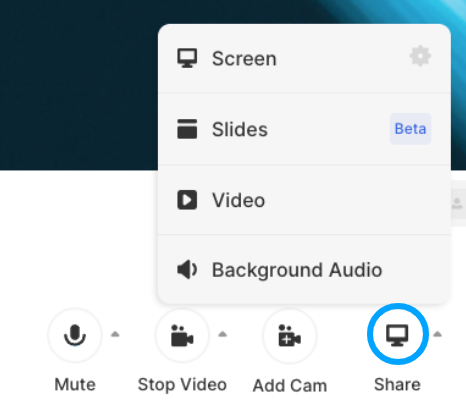Click the Screen monitor icon
This screenshot has width=466, height=401.
[187, 58]
